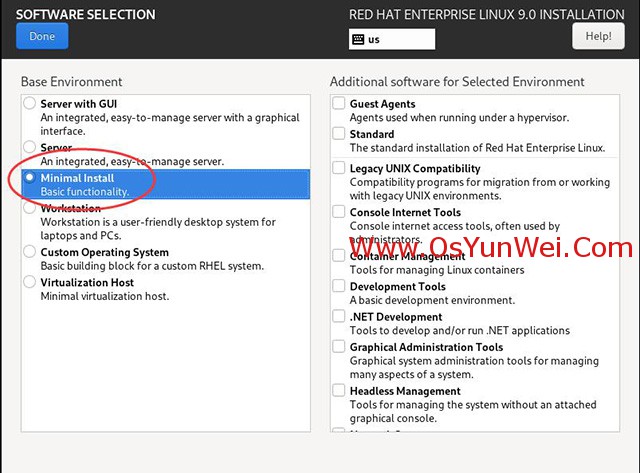
Task: Enable Console Internet Tools checkbox
Action: (x=338, y=211)
